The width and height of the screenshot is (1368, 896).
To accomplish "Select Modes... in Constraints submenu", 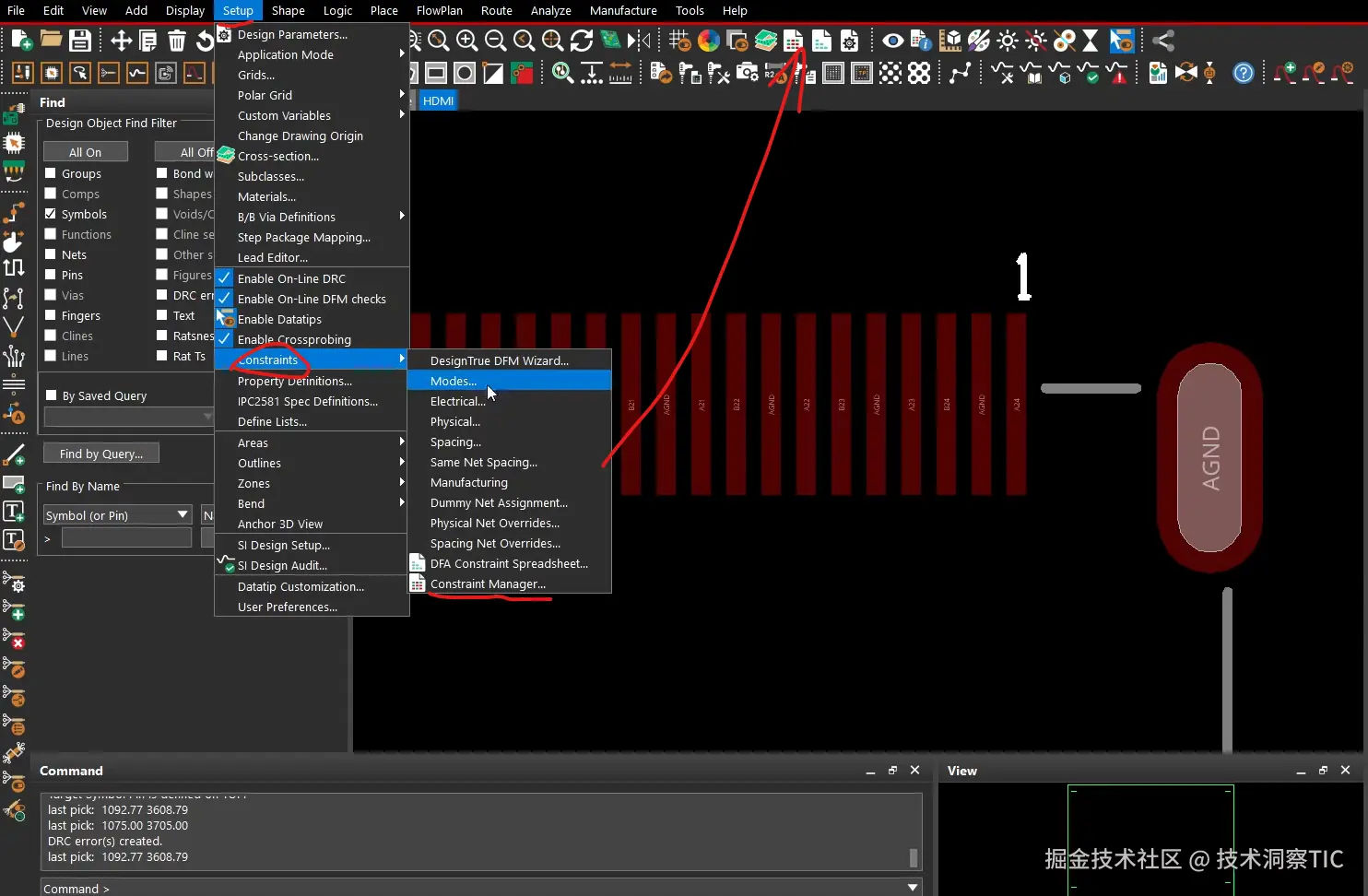I will click(509, 381).
